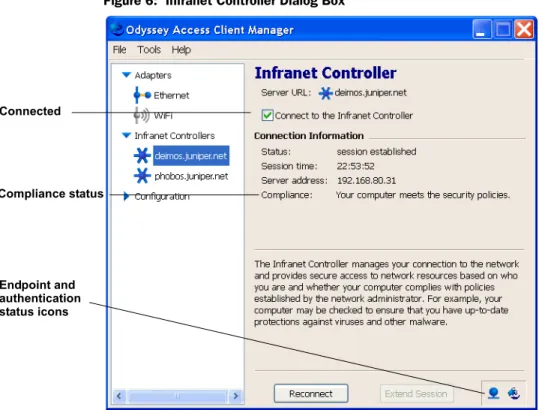Open the Help menu

tap(181, 50)
